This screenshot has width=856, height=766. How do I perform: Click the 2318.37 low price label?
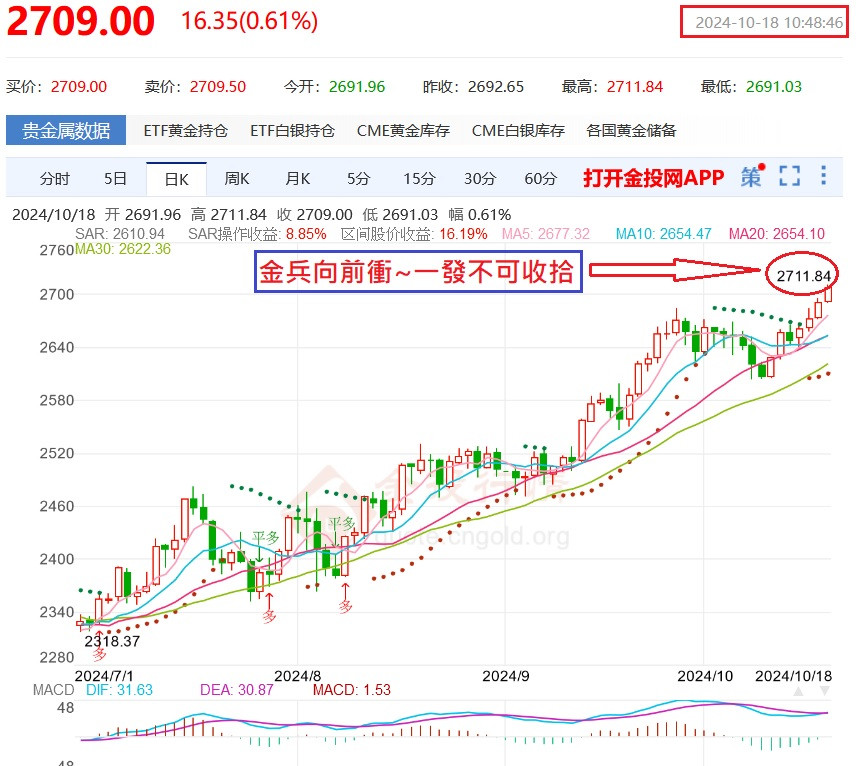[x=112, y=641]
